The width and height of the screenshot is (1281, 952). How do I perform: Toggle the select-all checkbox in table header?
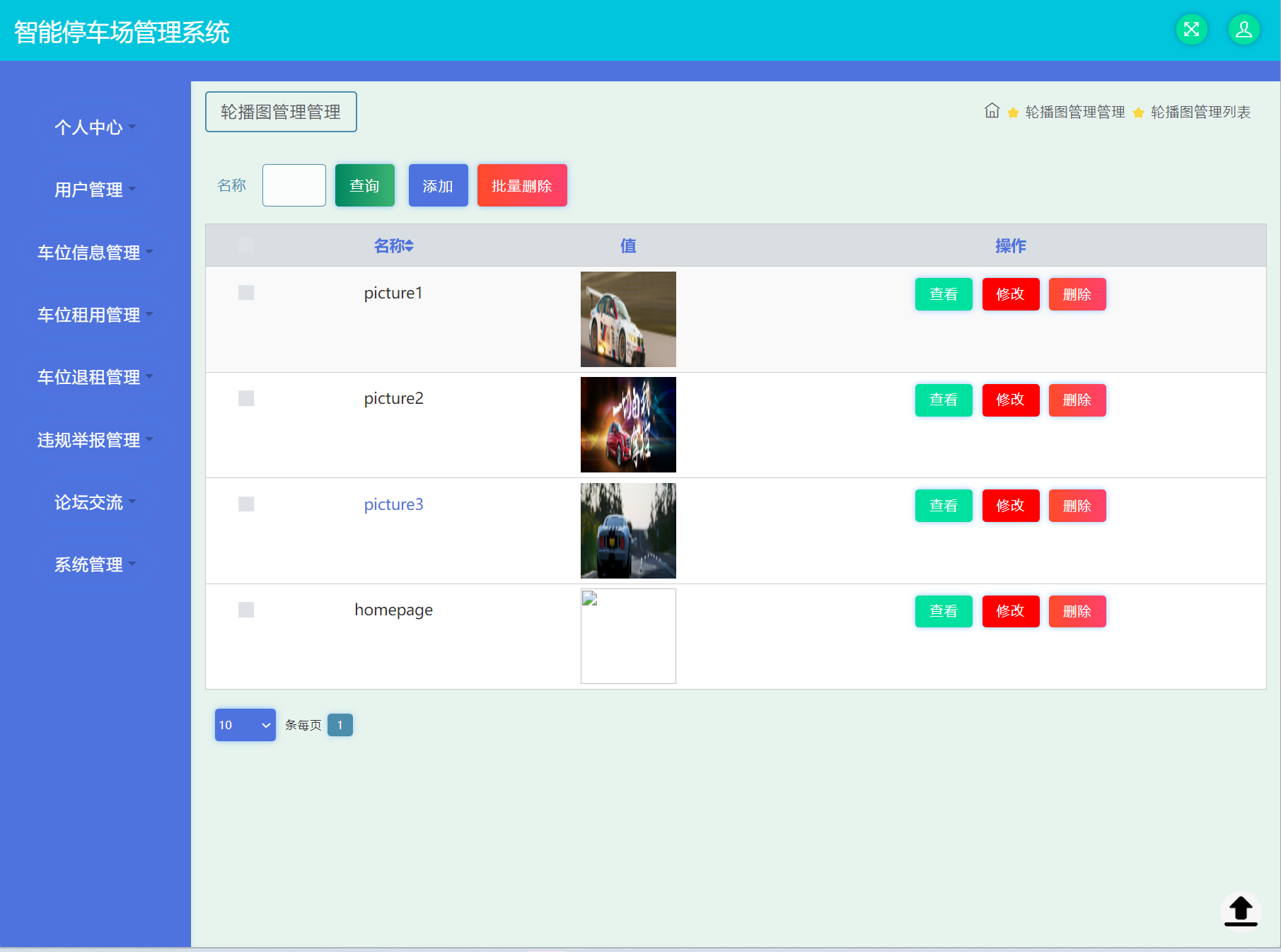pyautogui.click(x=246, y=245)
